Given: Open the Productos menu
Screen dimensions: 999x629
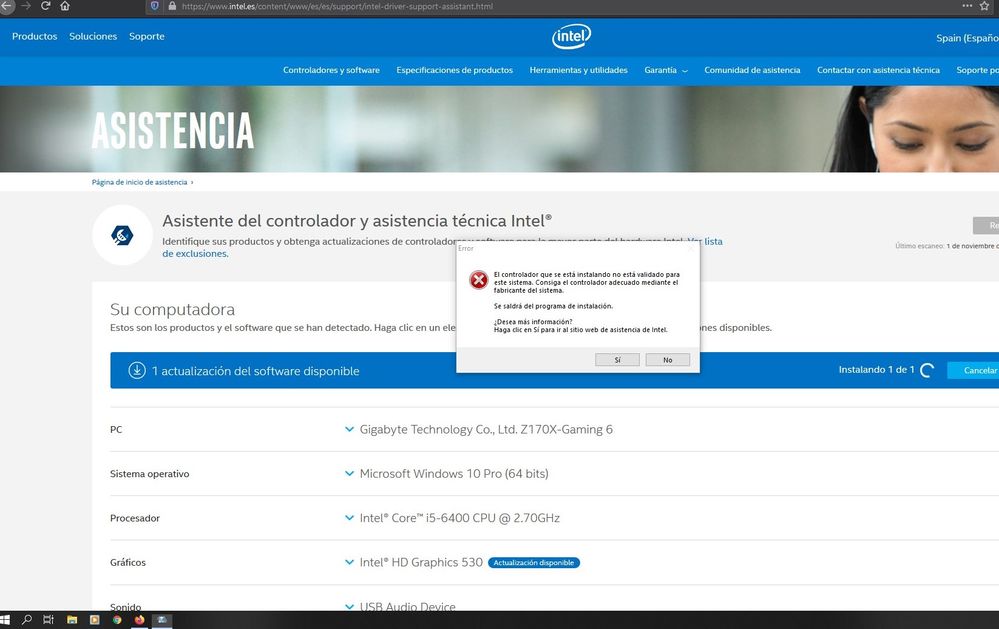Looking at the screenshot, I should 34,37.
